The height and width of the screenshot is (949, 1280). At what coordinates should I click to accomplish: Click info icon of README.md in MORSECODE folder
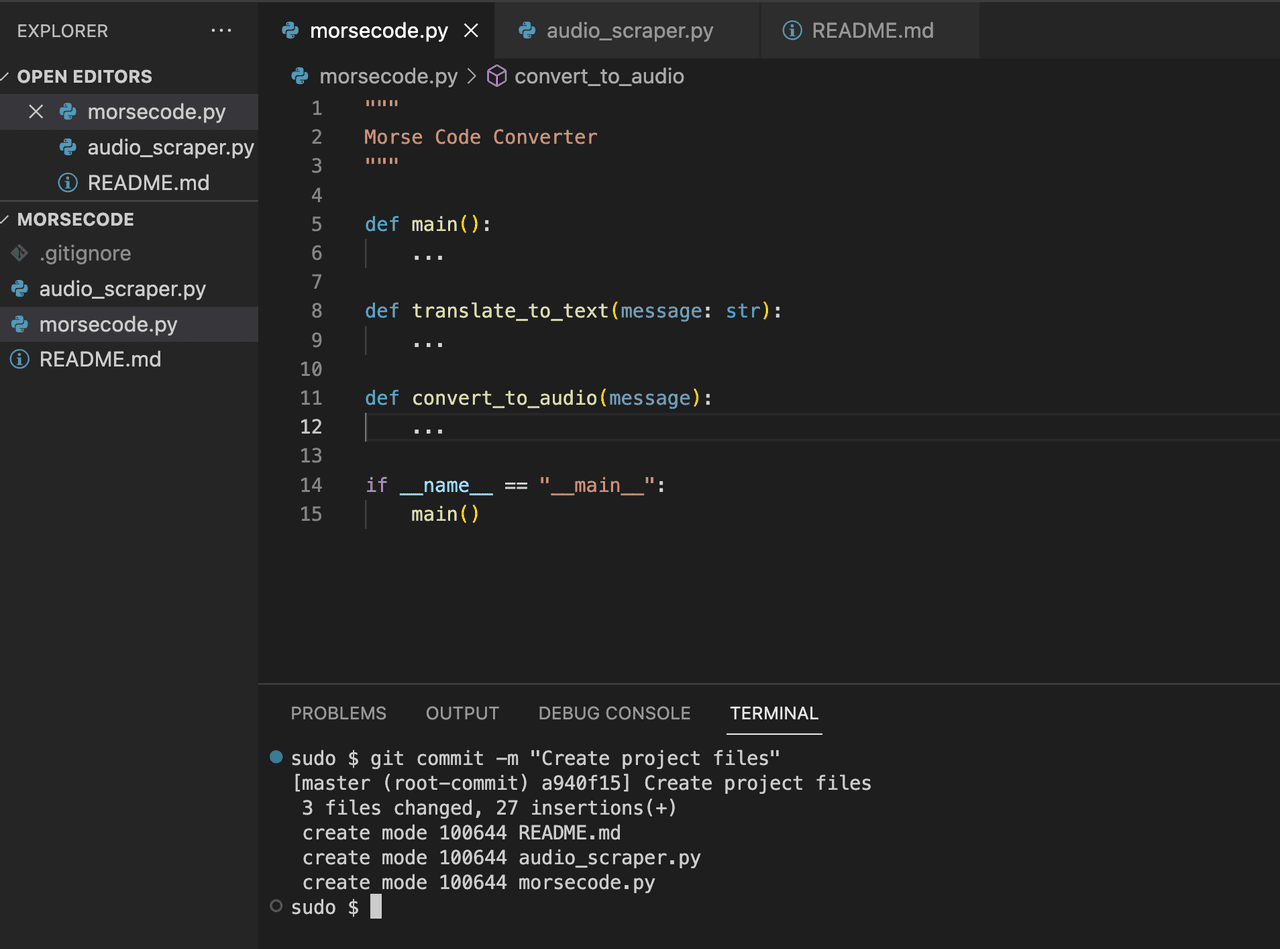tap(19, 359)
